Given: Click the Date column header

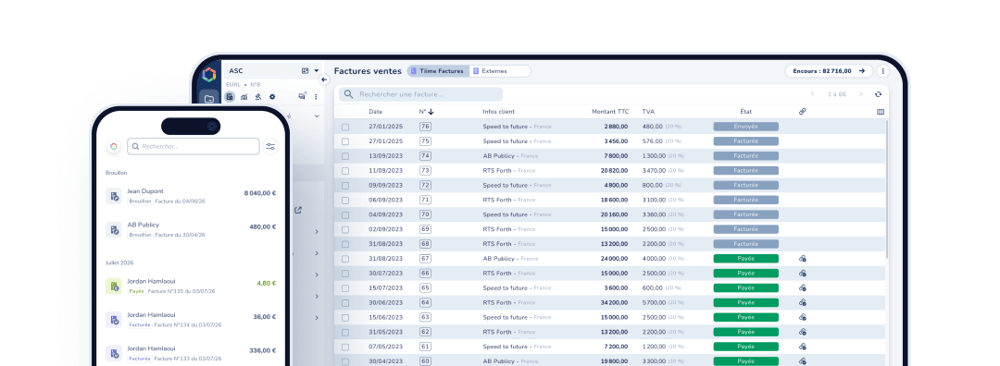Looking at the screenshot, I should pyautogui.click(x=375, y=112).
